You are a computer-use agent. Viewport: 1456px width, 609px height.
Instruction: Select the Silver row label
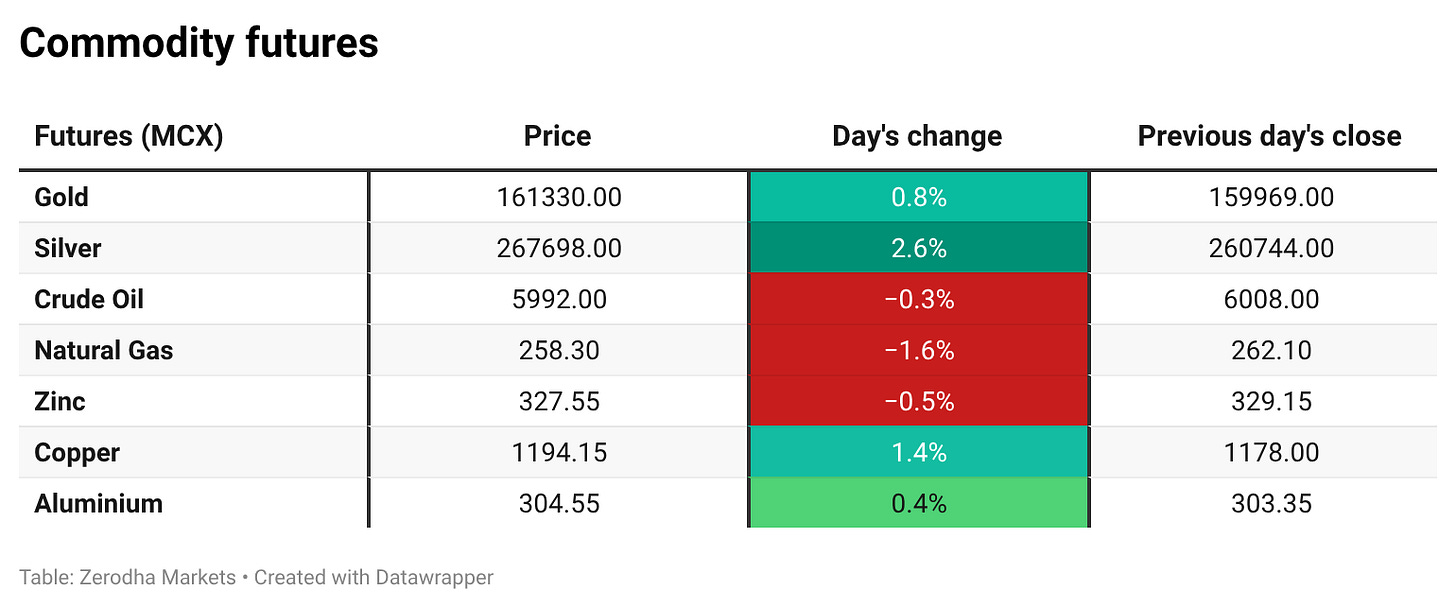click(x=68, y=248)
